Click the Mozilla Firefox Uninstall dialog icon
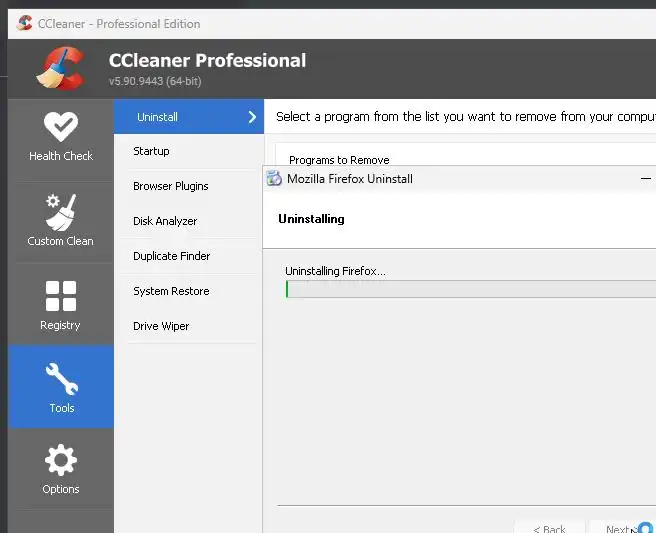The height and width of the screenshot is (533, 656). pos(274,178)
